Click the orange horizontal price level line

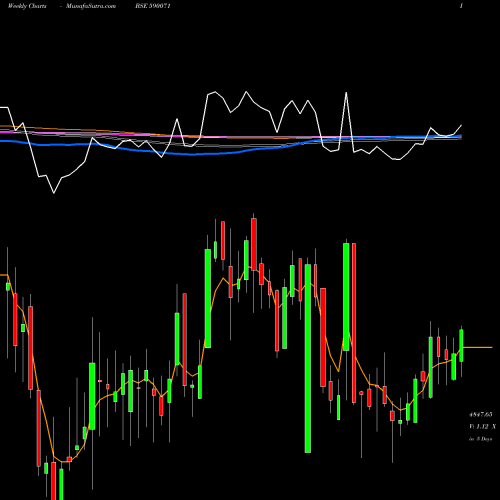(478, 347)
